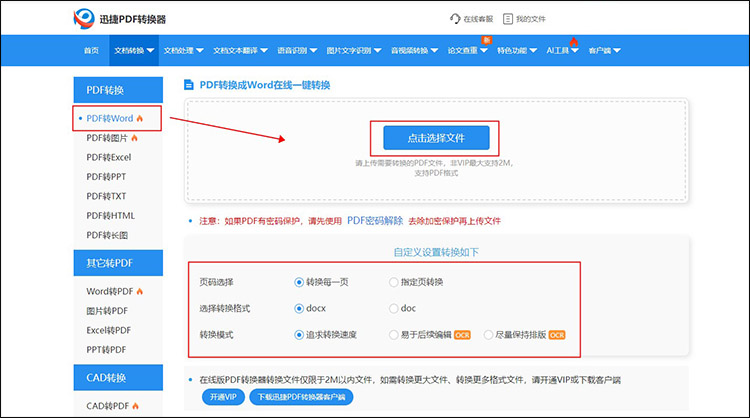Go to 首页 in navigation bar
The image size is (750, 418).
91,50
